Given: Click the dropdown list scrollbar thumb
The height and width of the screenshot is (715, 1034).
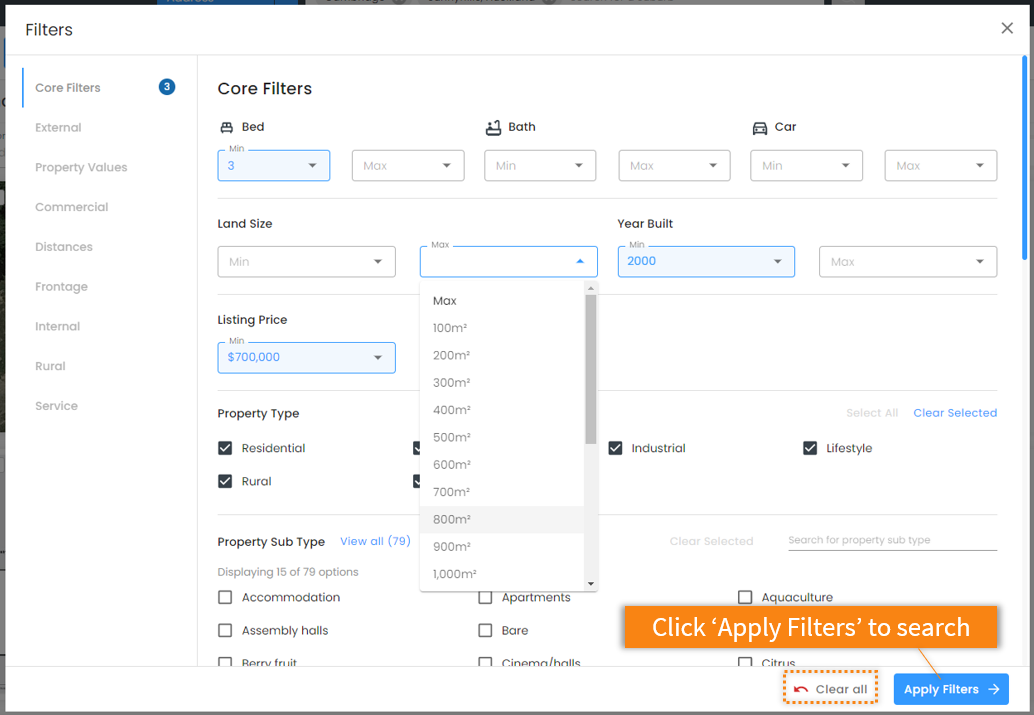Looking at the screenshot, I should pos(591,369).
